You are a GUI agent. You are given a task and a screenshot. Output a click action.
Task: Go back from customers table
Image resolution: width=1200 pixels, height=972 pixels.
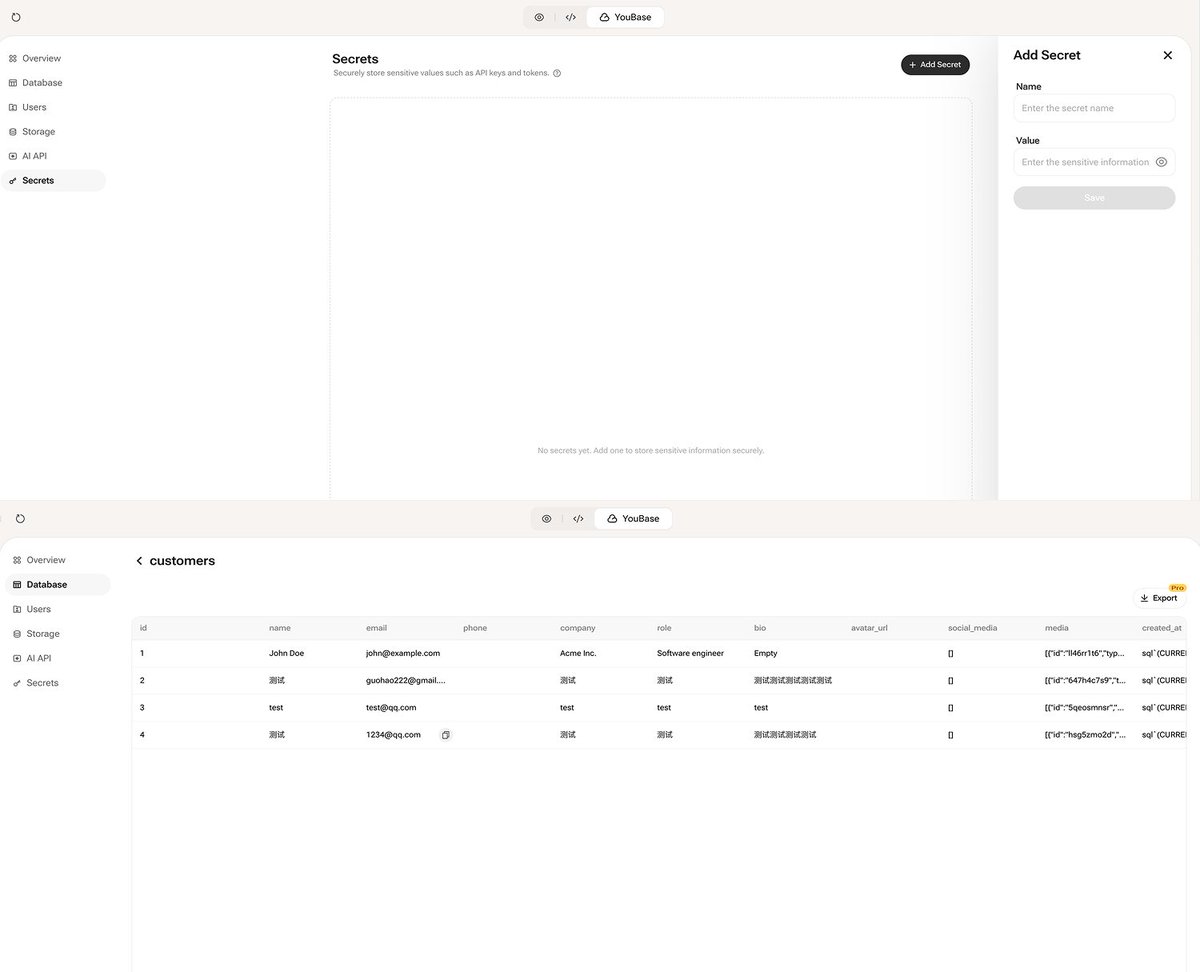point(139,561)
